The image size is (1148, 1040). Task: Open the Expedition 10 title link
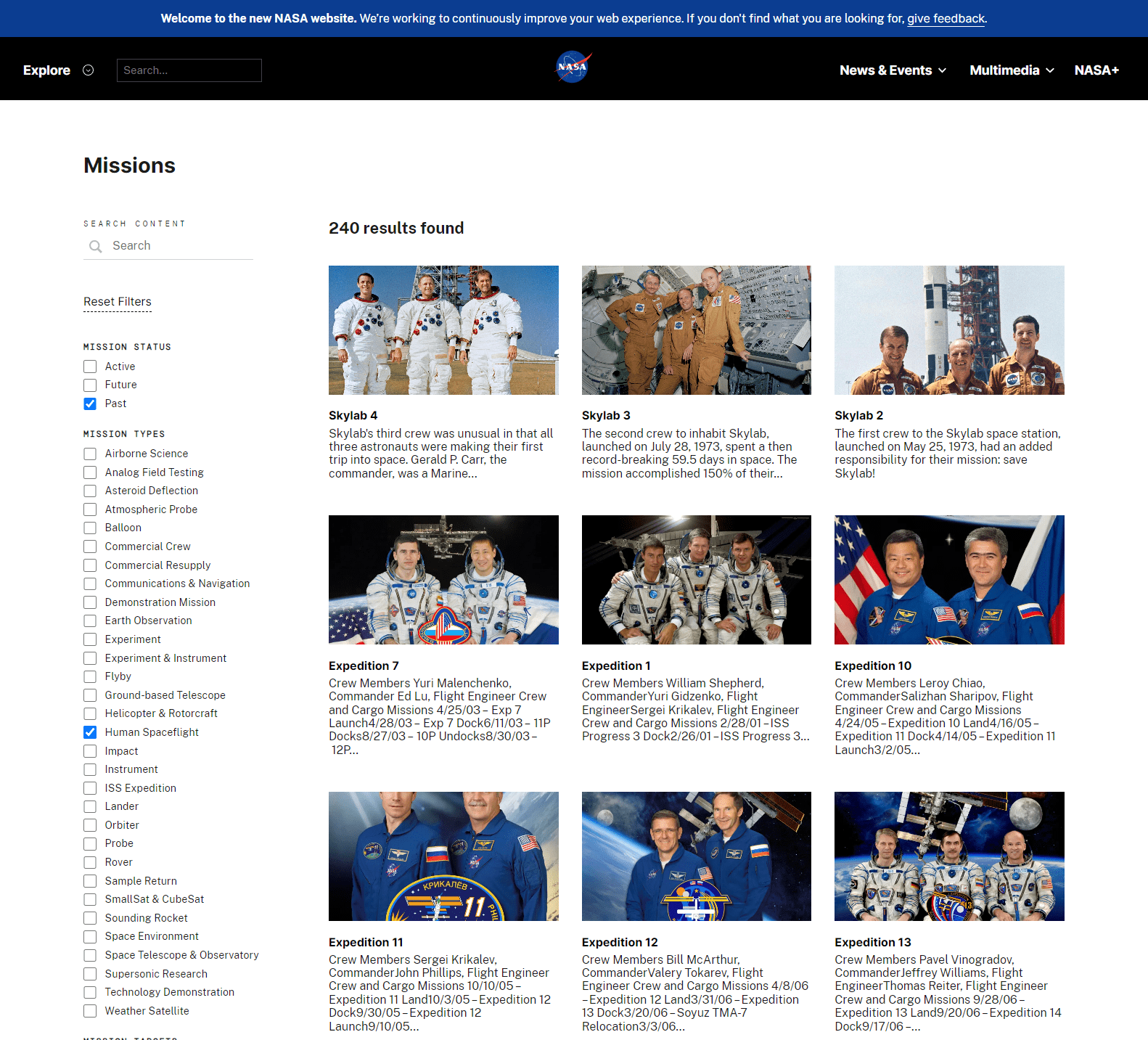[x=873, y=666]
